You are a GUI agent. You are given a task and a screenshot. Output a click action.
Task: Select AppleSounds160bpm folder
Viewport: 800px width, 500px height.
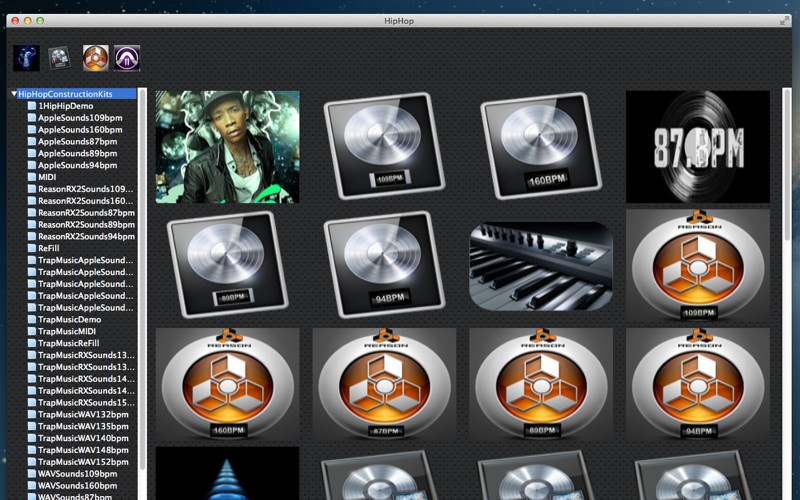coord(80,130)
